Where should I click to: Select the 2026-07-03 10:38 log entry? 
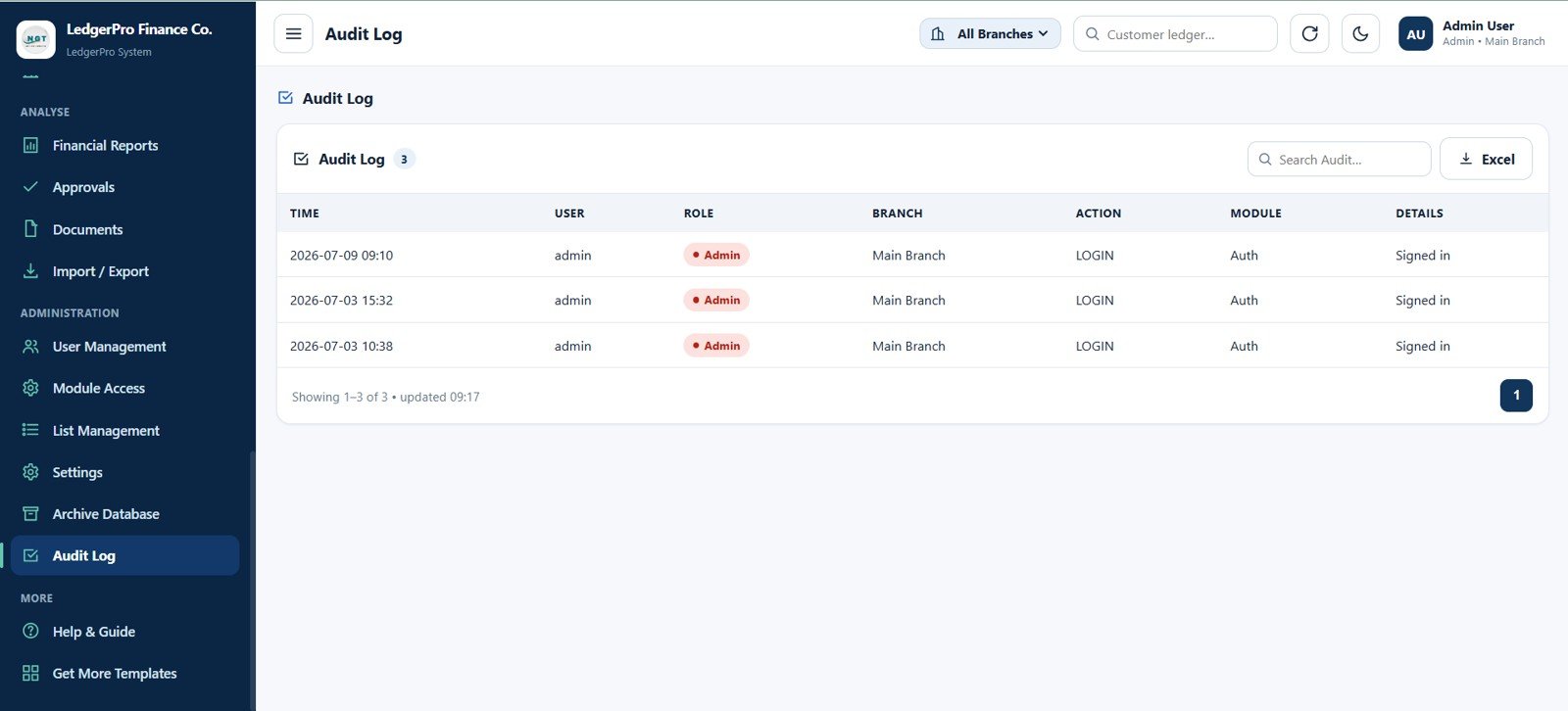click(x=912, y=346)
